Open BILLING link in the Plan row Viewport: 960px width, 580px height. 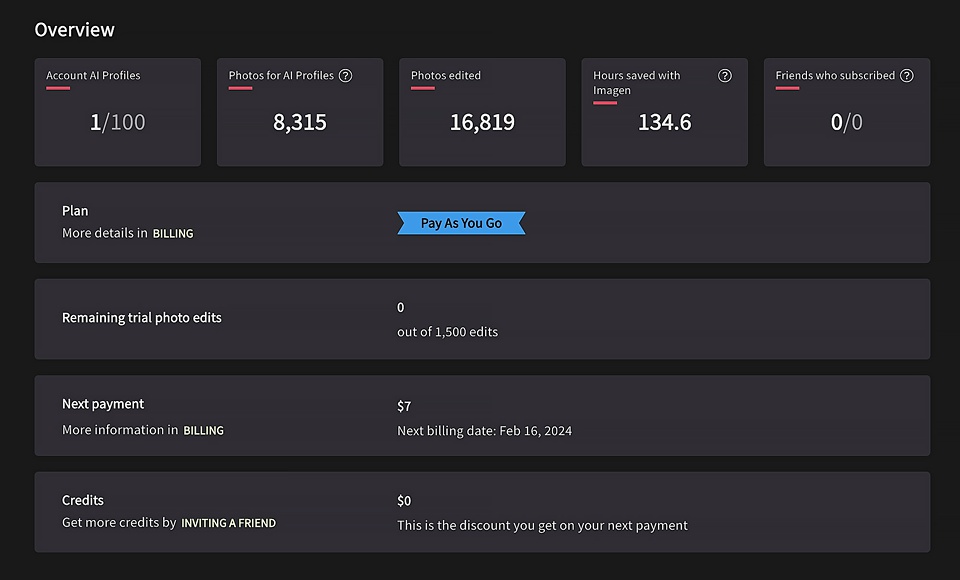point(173,233)
